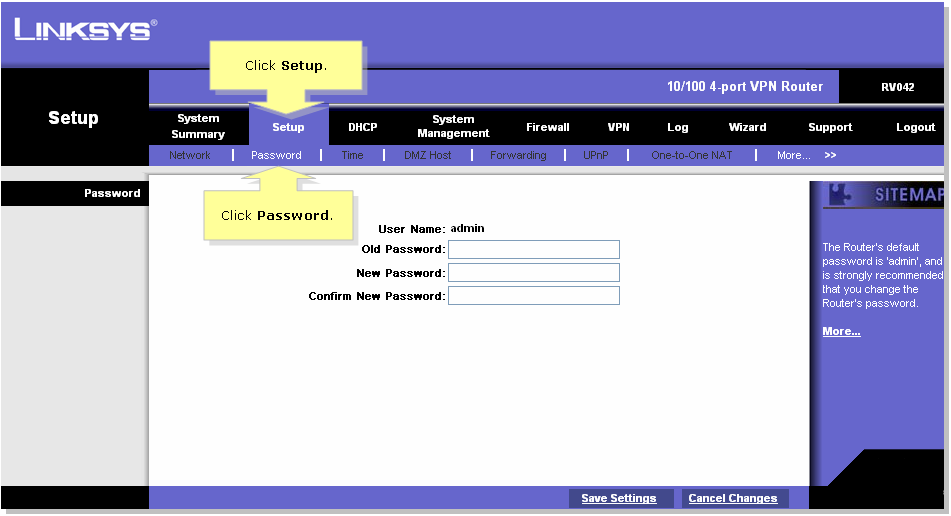Screen dimensions: 951x516
Task: Click the Sitemap puzzle piece icon
Action: [839, 194]
